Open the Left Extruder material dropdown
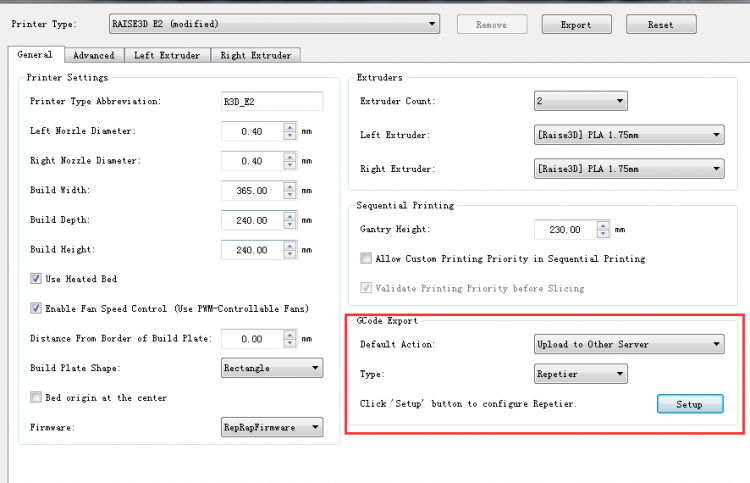This screenshot has width=750, height=483. tap(629, 135)
